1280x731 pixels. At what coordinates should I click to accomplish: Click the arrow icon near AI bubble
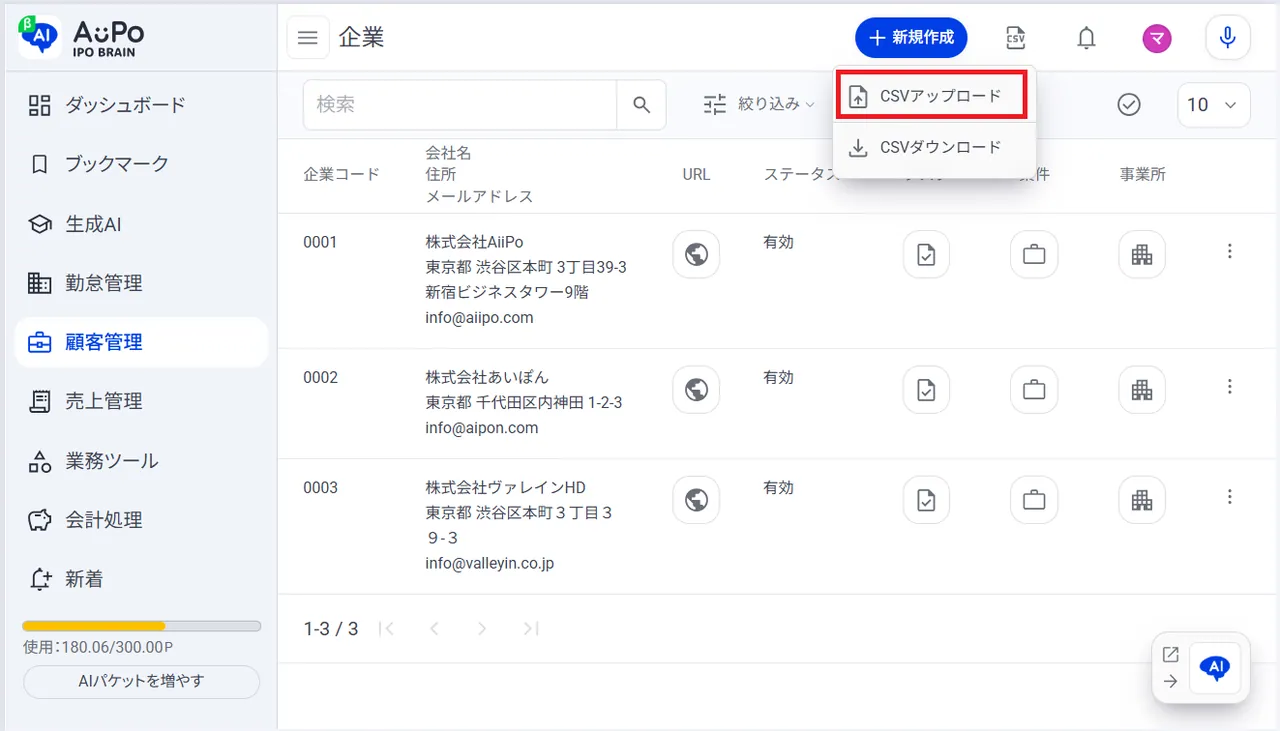click(1171, 682)
